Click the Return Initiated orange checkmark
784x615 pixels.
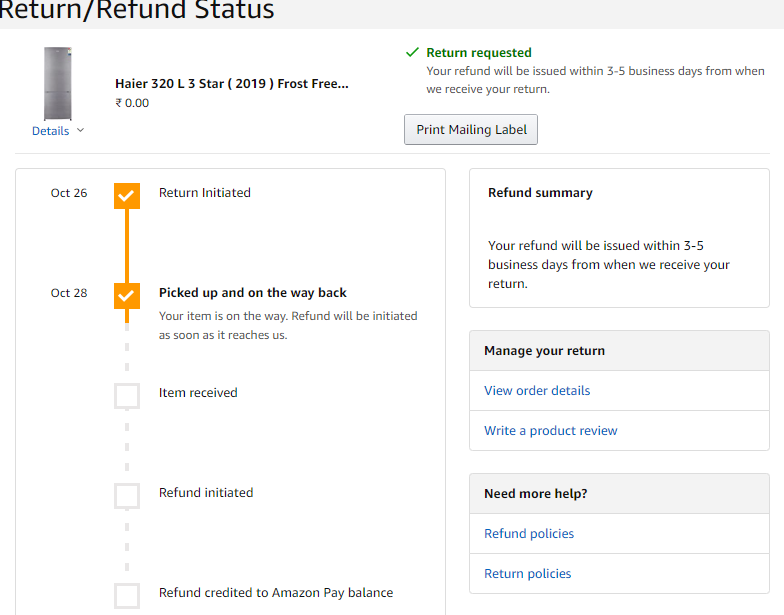127,196
